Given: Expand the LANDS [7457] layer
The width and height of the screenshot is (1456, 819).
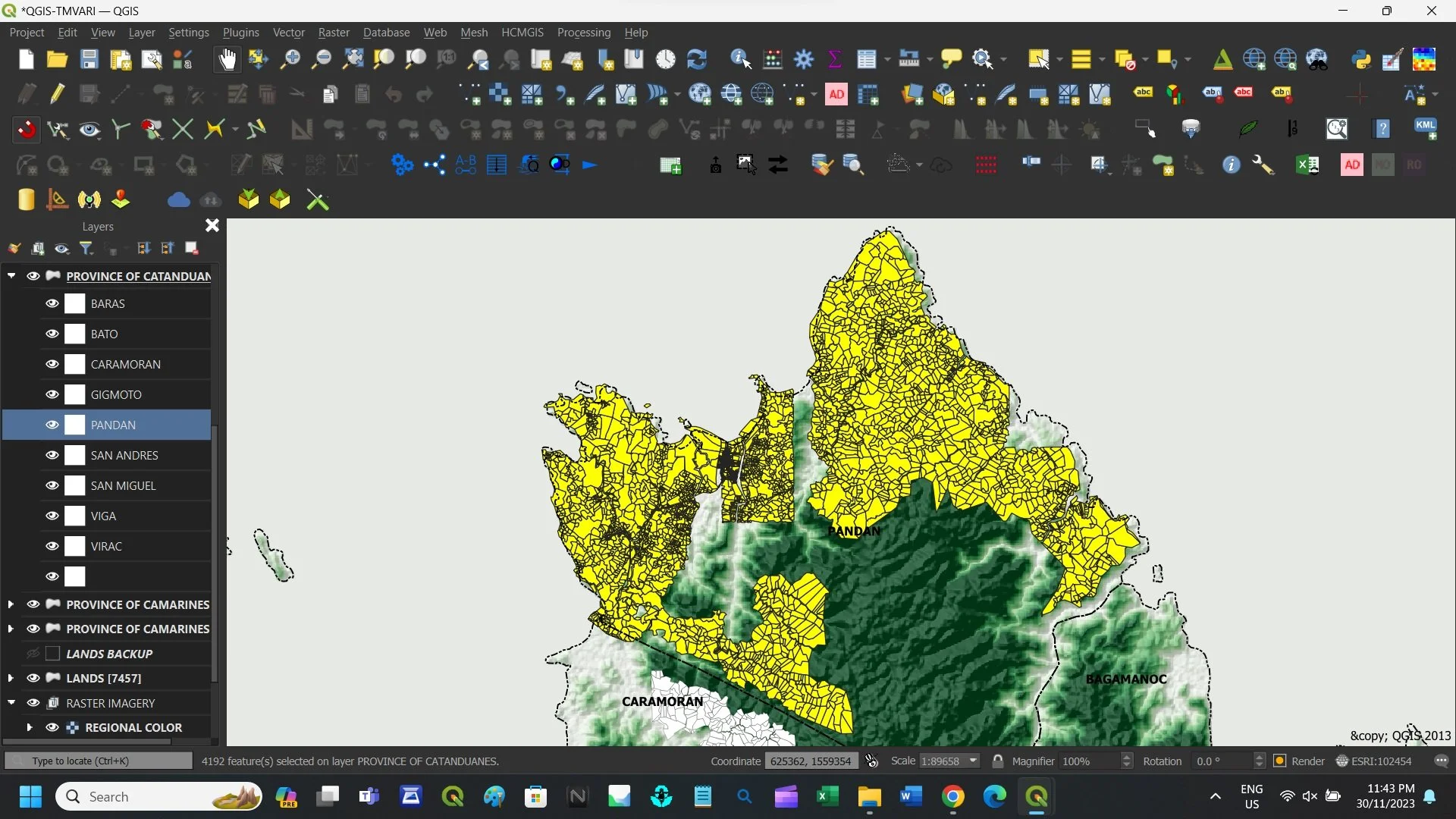Looking at the screenshot, I should click(x=11, y=678).
